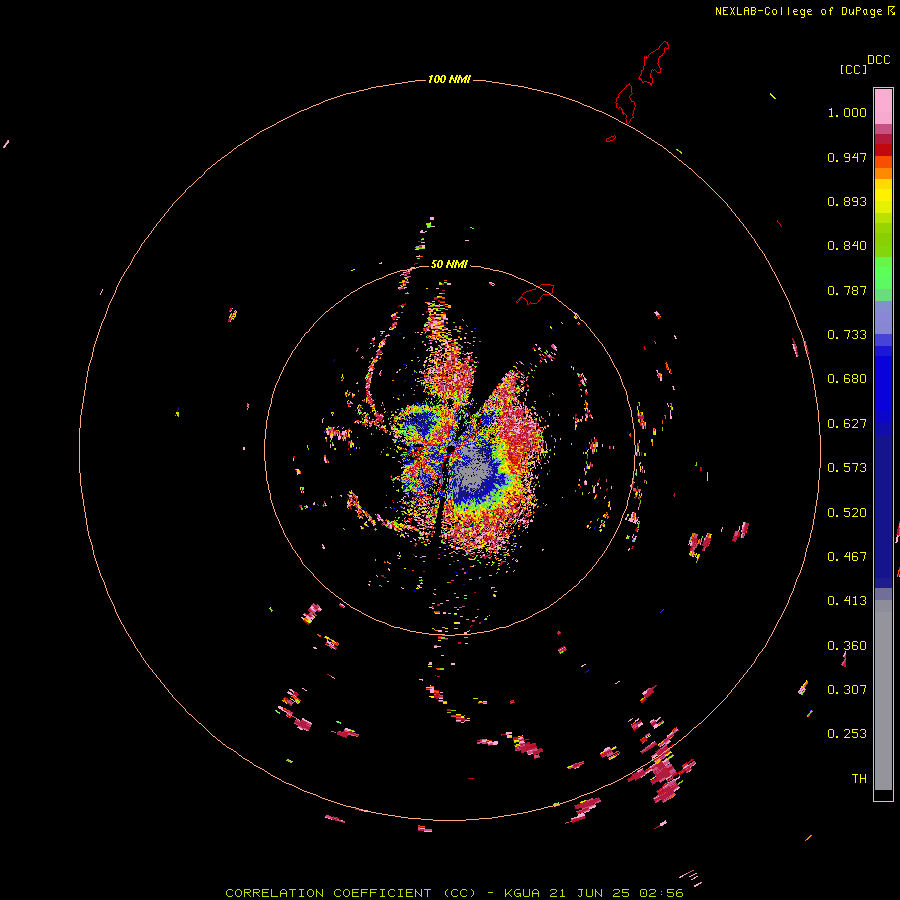Click the gray low-CC core near radar center
Viewport: 900px width, 900px height.
472,471
